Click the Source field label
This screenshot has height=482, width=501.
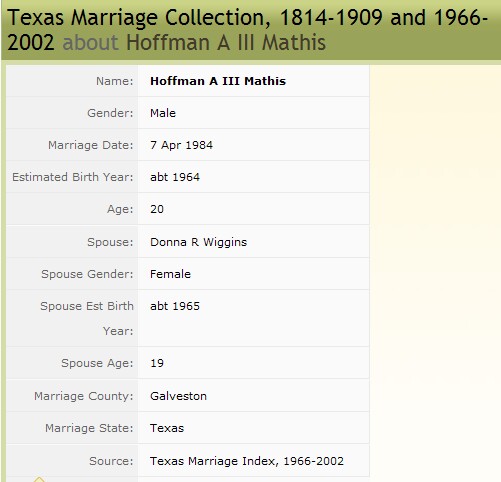click(111, 461)
